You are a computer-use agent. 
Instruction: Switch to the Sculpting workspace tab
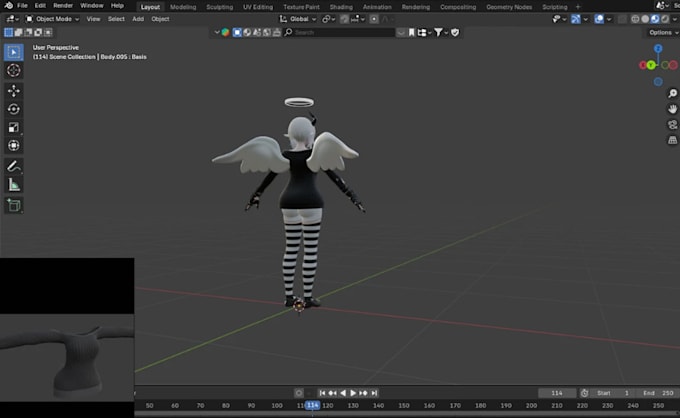click(219, 7)
